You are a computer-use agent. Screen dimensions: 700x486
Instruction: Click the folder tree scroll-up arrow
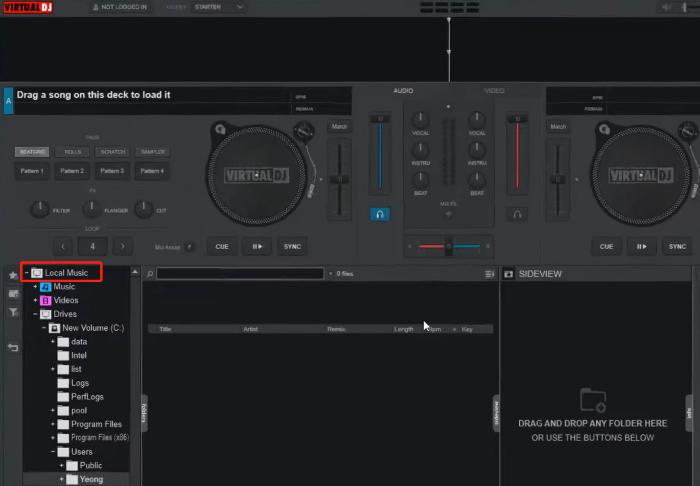pyautogui.click(x=135, y=272)
